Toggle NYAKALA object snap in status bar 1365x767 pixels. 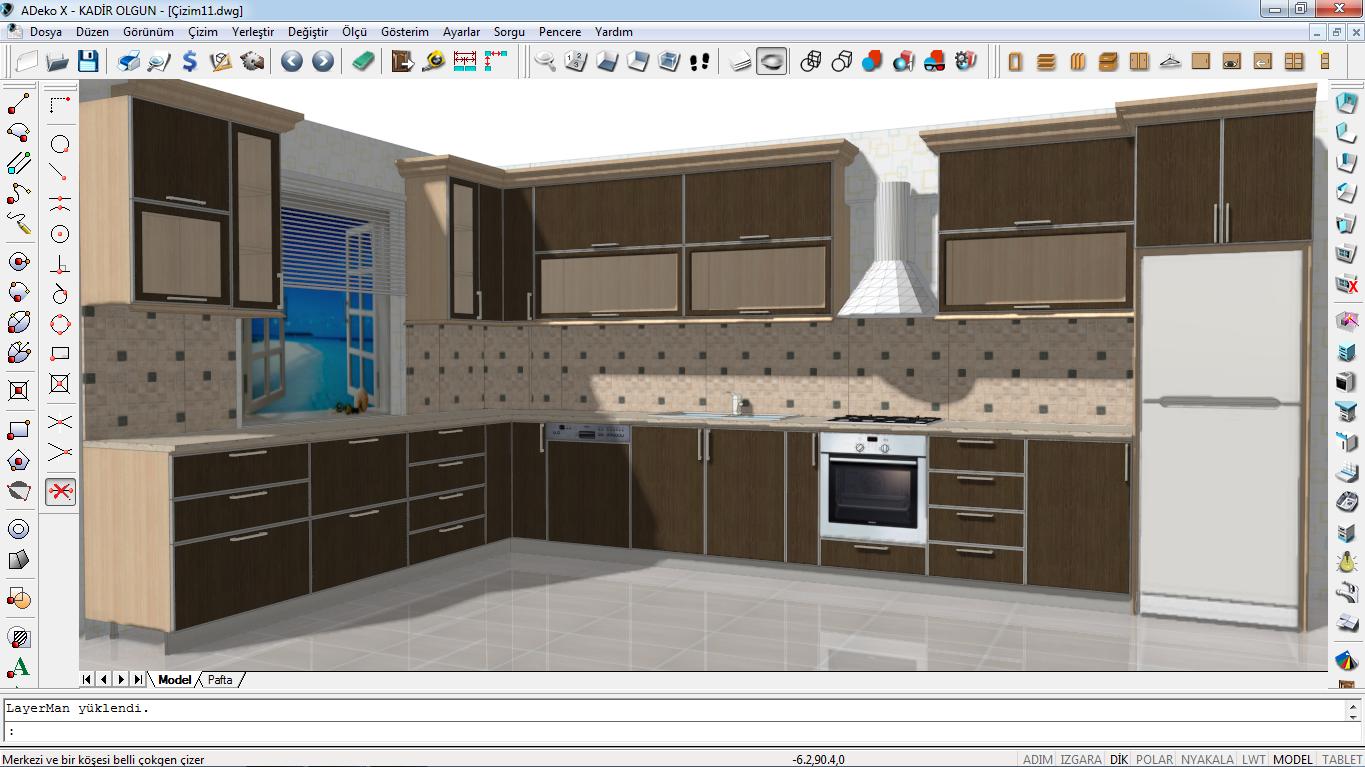(x=1207, y=759)
